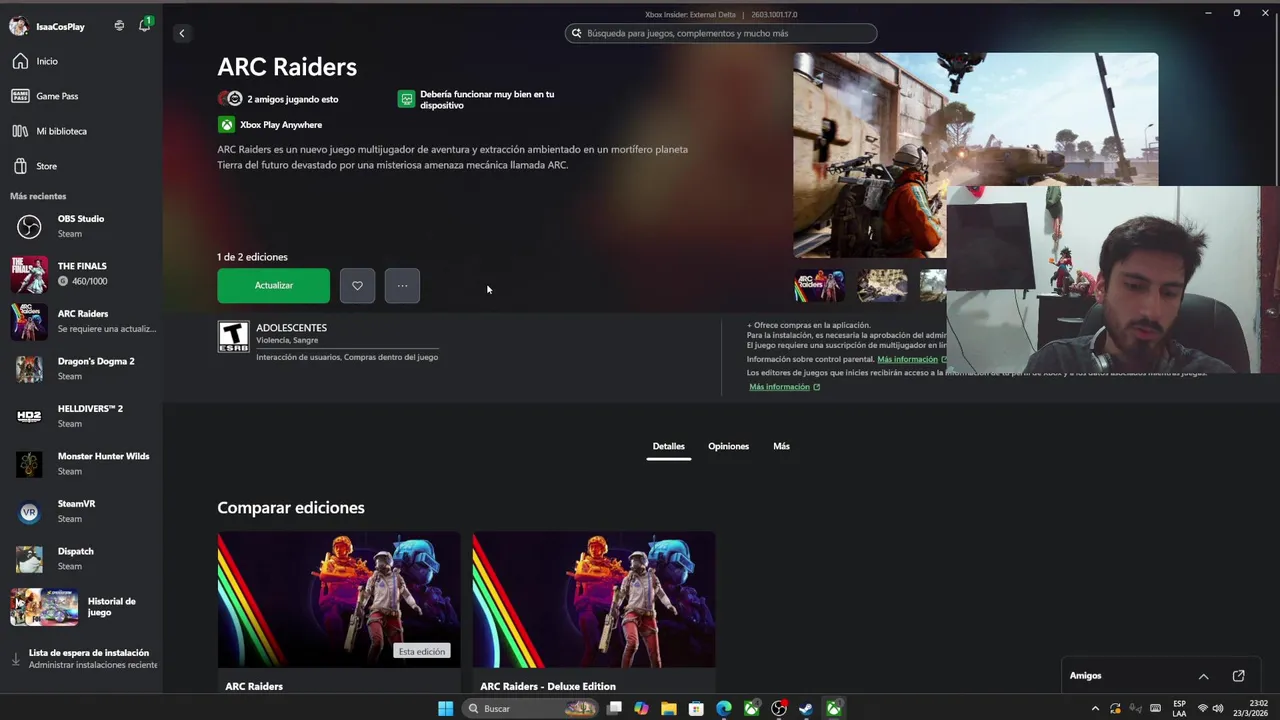Viewport: 1280px width, 720px height.
Task: Open Lista de espera de instalación
Action: tap(82, 659)
